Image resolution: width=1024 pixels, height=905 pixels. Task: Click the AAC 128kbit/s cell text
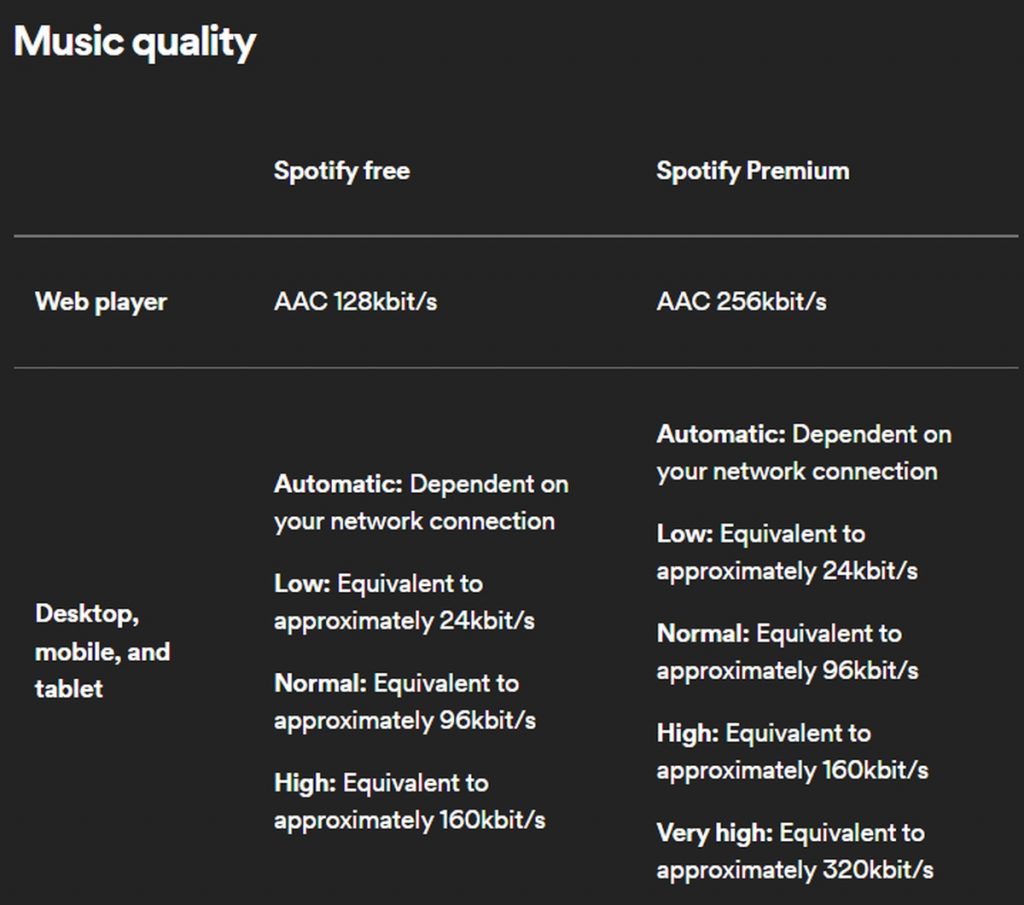pos(355,302)
